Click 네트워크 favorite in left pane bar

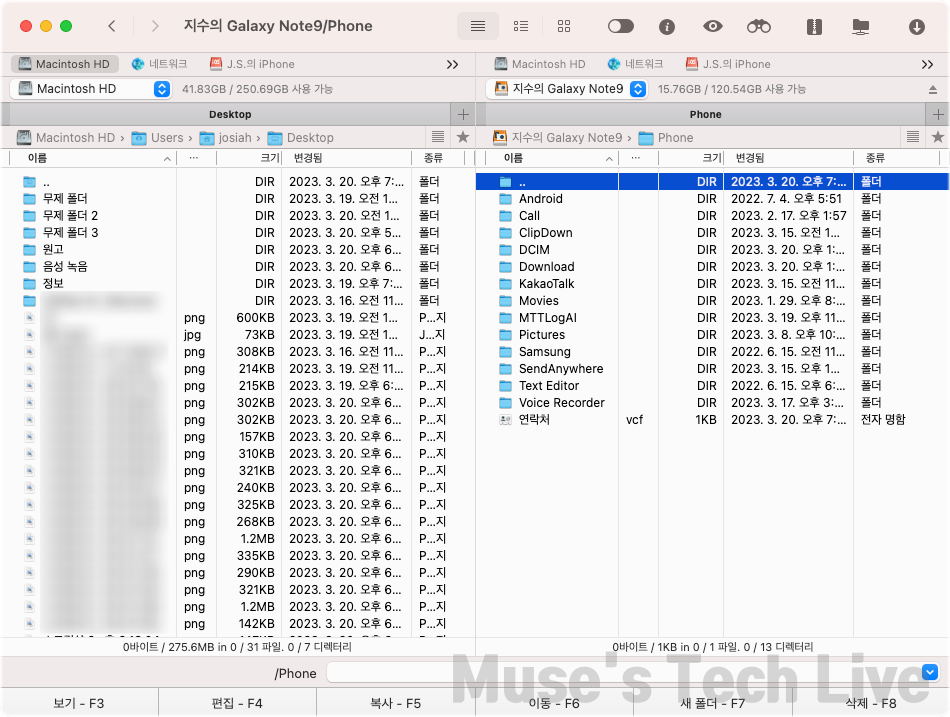click(159, 64)
